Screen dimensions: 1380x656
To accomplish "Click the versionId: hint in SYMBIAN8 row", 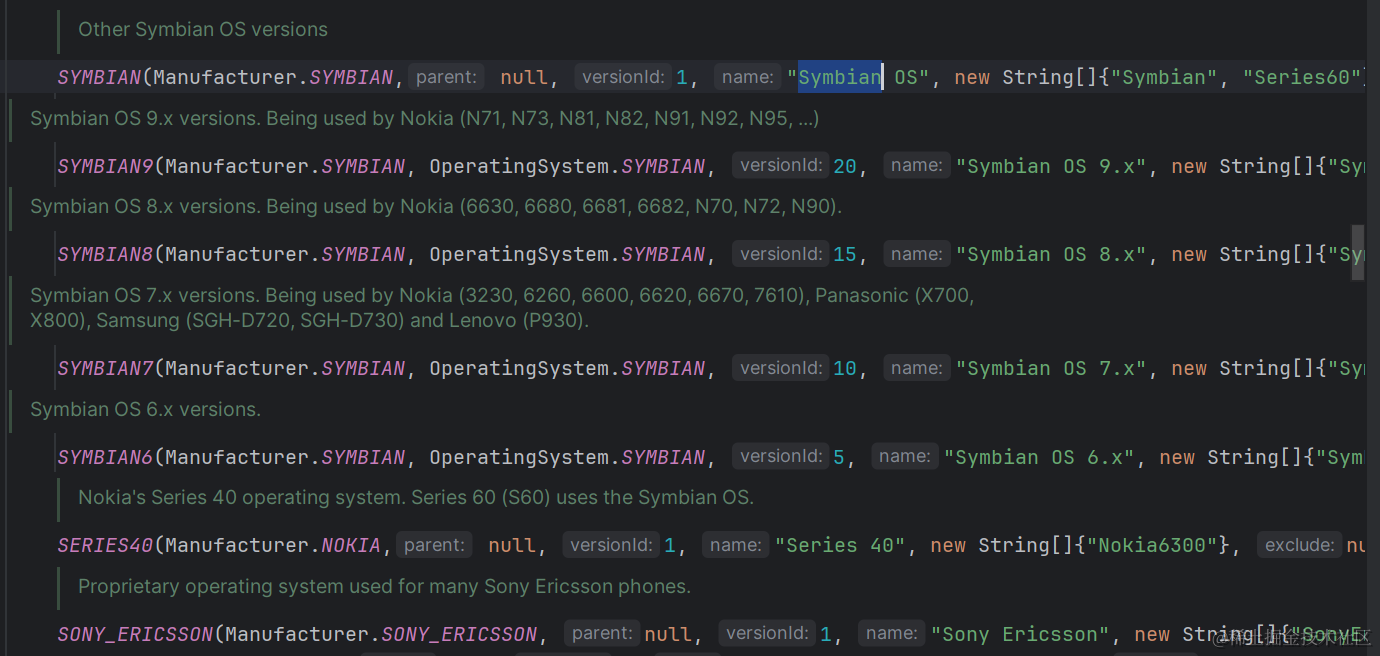I will pyautogui.click(x=780, y=254).
